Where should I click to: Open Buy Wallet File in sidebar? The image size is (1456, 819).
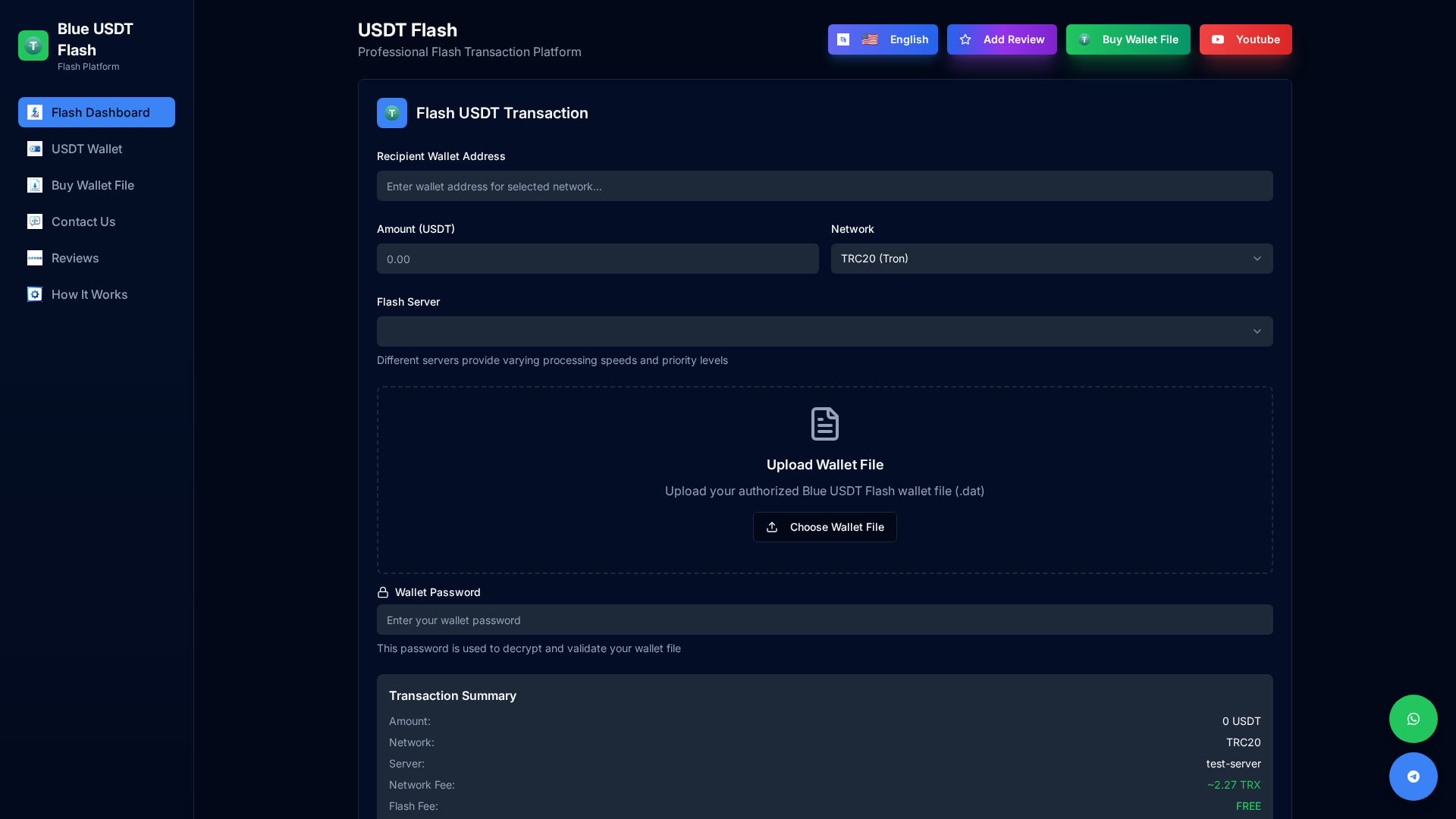pos(96,185)
